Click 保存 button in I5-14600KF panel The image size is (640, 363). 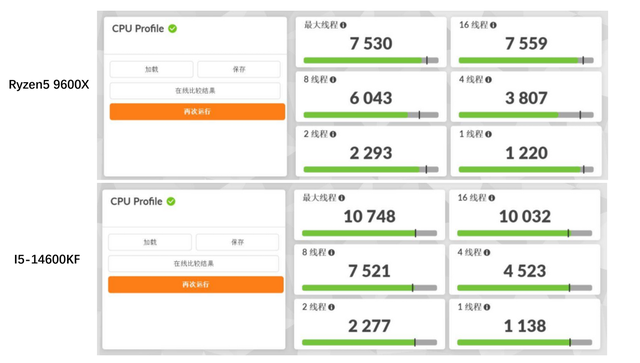tap(238, 242)
